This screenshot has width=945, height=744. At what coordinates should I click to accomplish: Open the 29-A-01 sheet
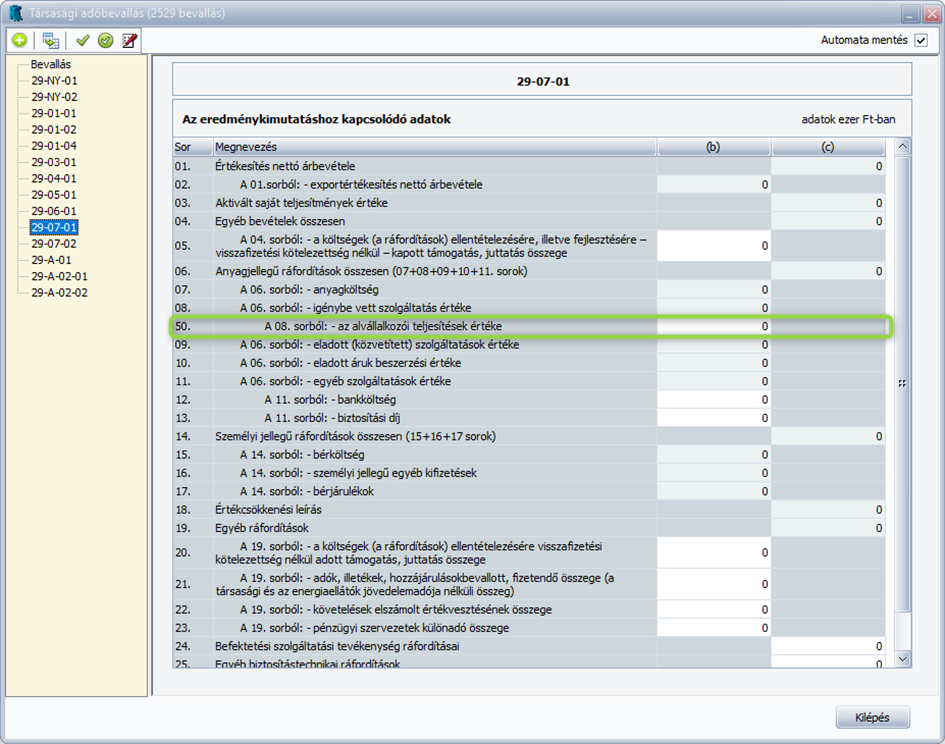pos(51,260)
